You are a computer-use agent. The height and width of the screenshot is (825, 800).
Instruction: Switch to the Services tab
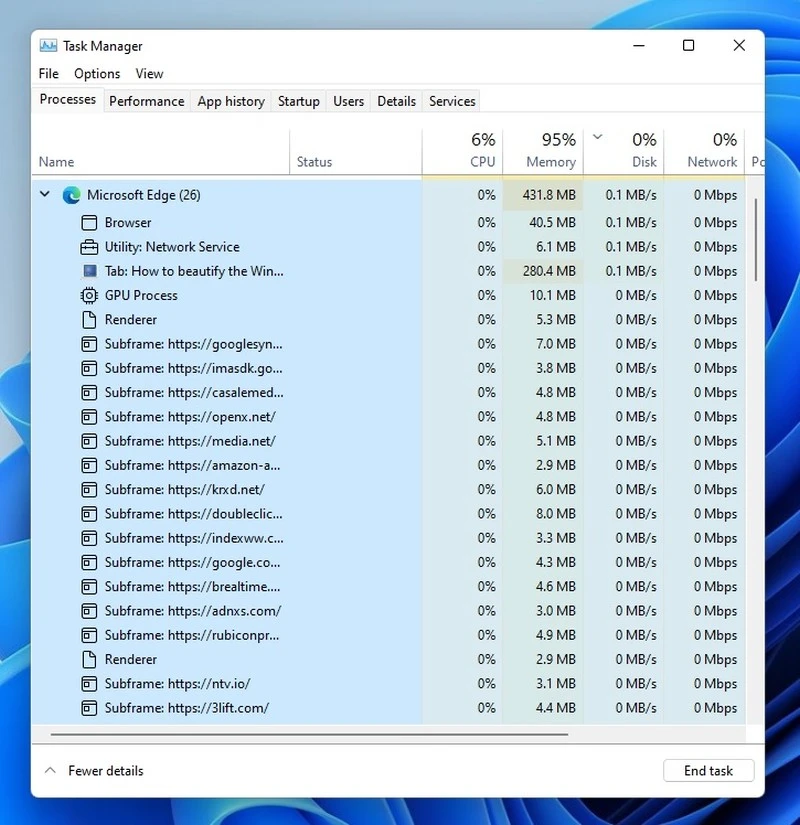[451, 100]
